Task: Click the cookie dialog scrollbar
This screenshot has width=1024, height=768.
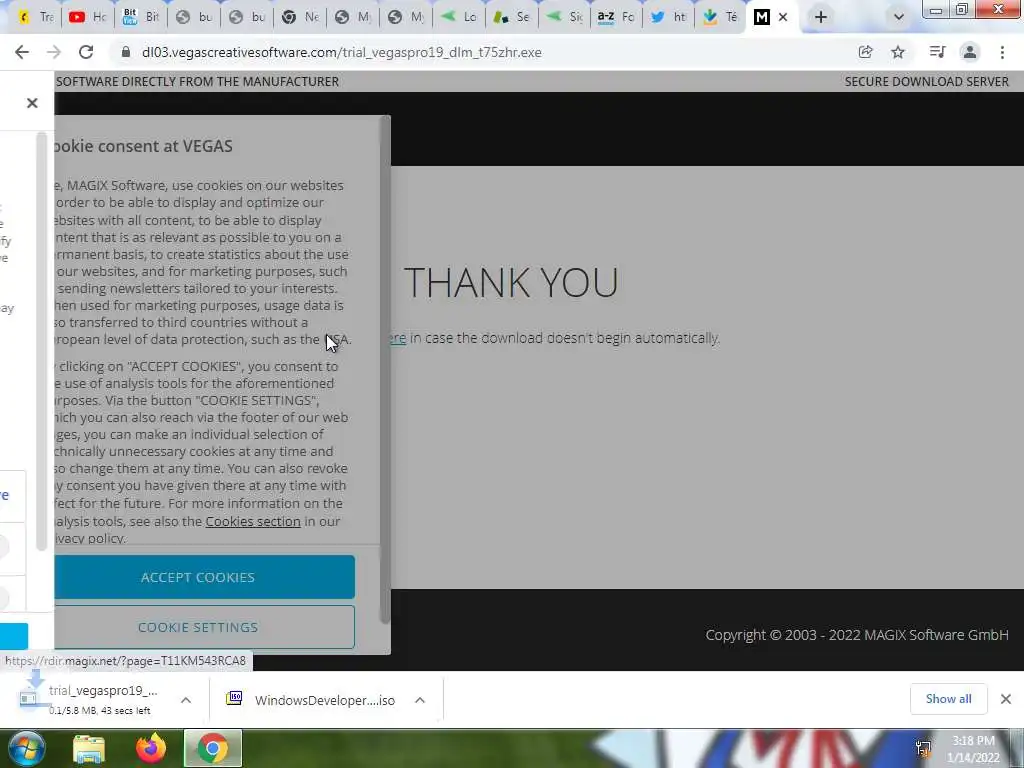Action: [x=385, y=372]
